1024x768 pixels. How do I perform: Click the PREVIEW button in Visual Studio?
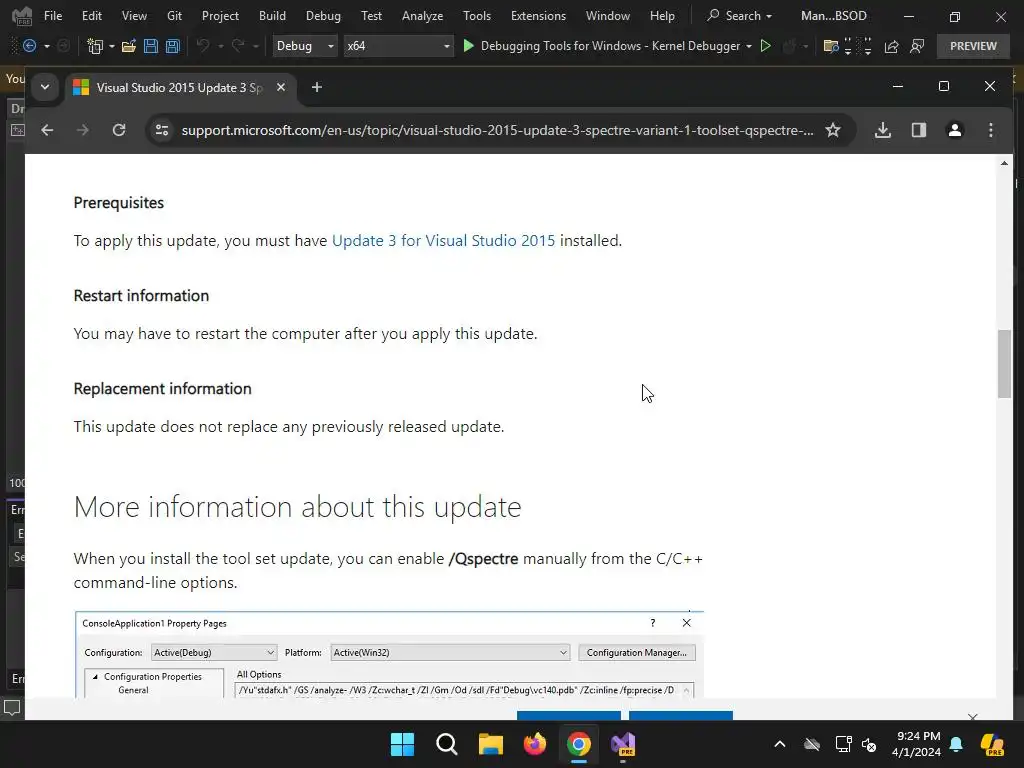pyautogui.click(x=973, y=46)
